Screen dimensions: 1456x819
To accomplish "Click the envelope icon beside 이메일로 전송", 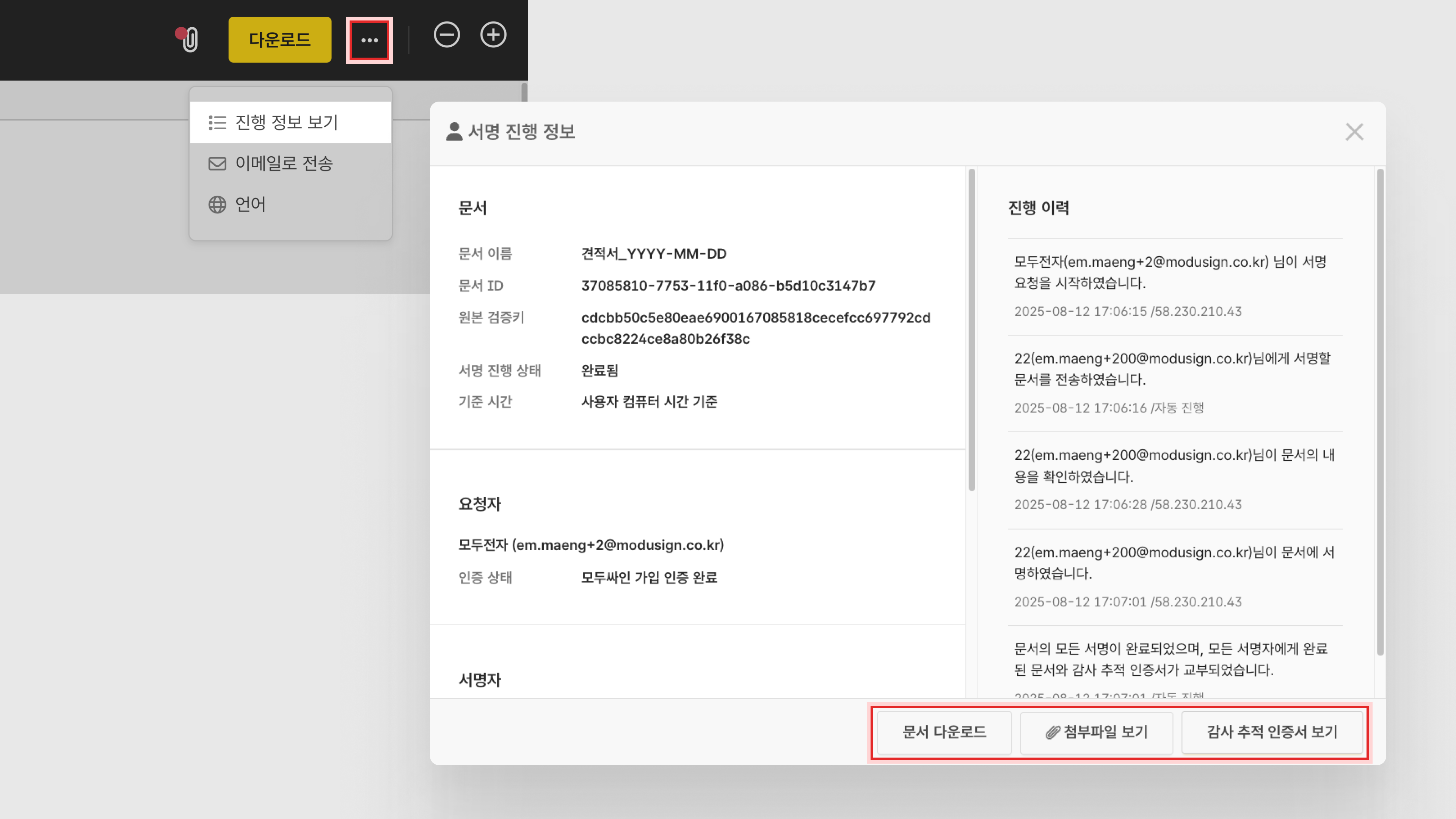I will (x=217, y=164).
